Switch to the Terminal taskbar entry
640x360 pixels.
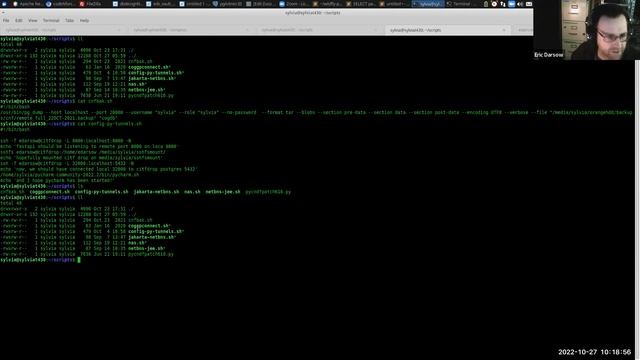coord(462,4)
